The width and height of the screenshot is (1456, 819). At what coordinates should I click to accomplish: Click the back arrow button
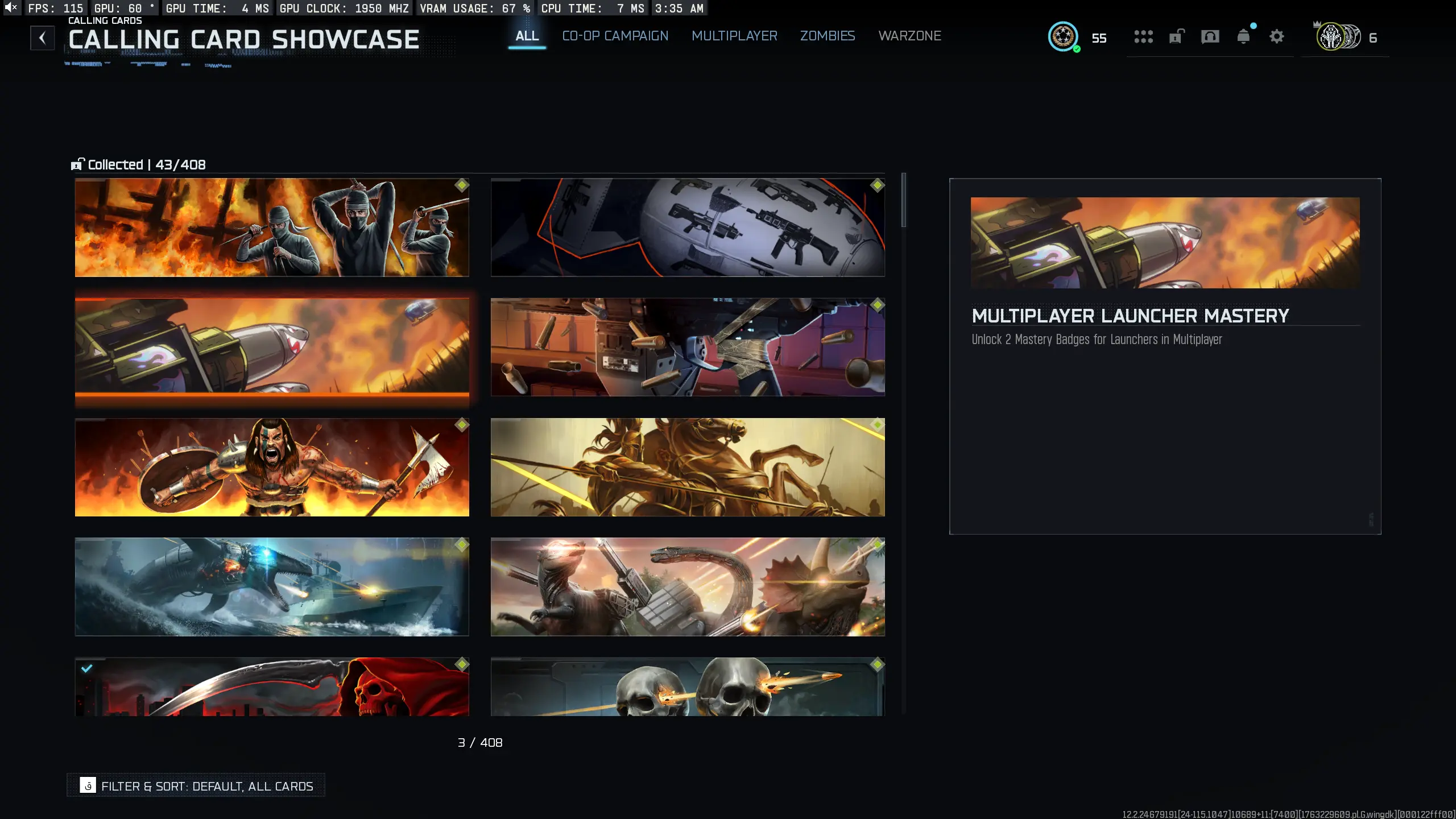pyautogui.click(x=42, y=38)
